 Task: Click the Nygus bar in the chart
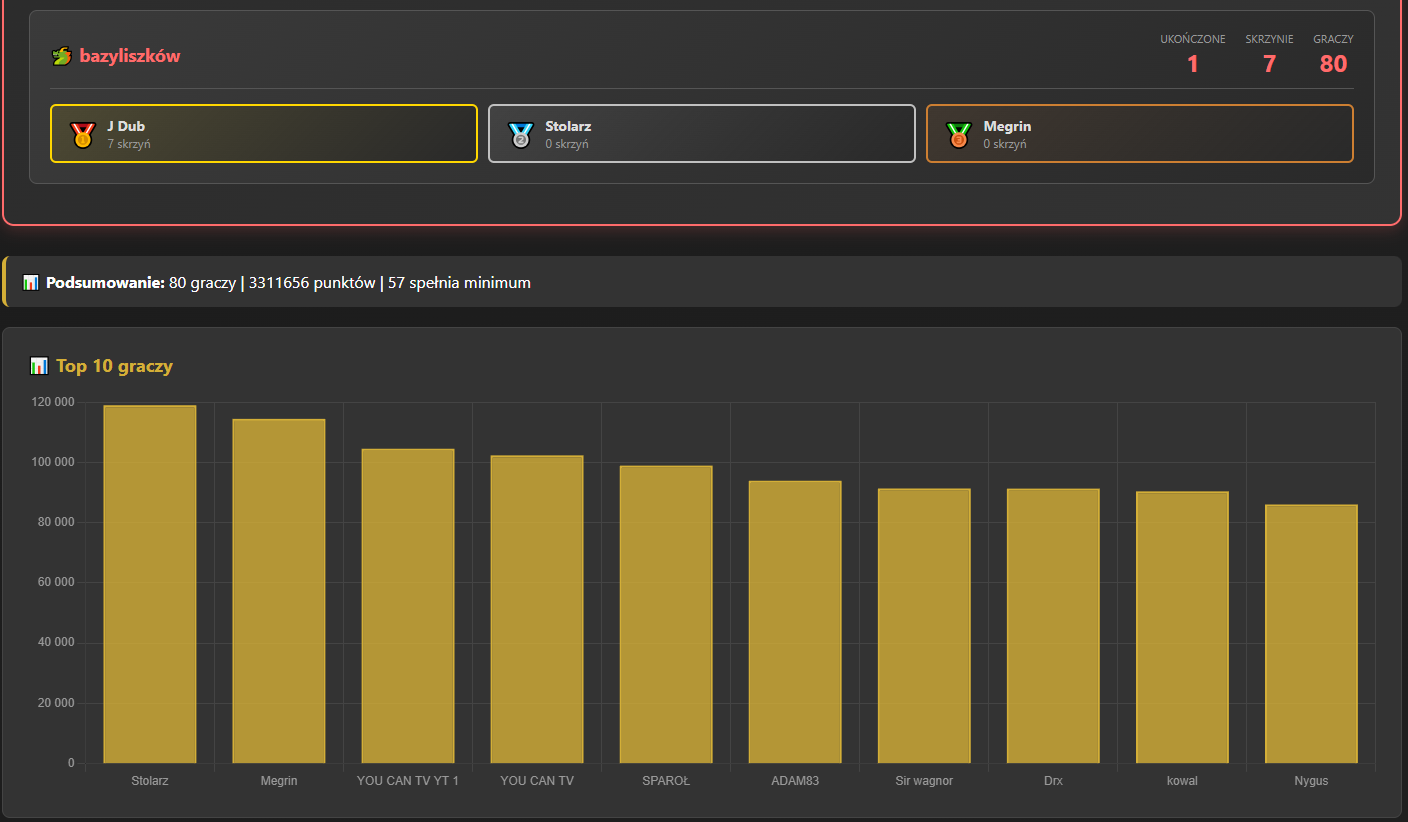tap(1311, 634)
